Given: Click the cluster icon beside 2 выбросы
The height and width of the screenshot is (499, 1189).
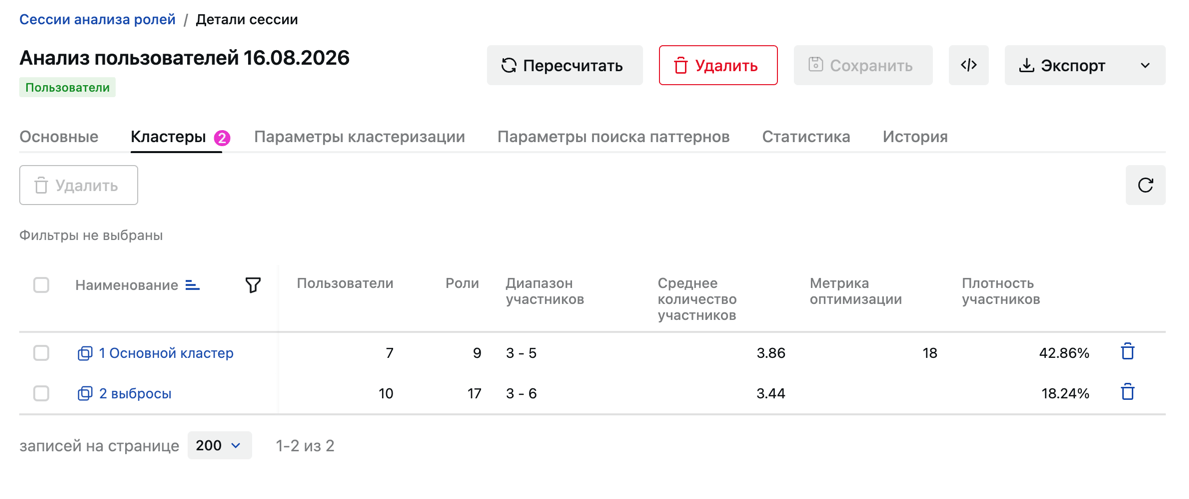Looking at the screenshot, I should [85, 393].
